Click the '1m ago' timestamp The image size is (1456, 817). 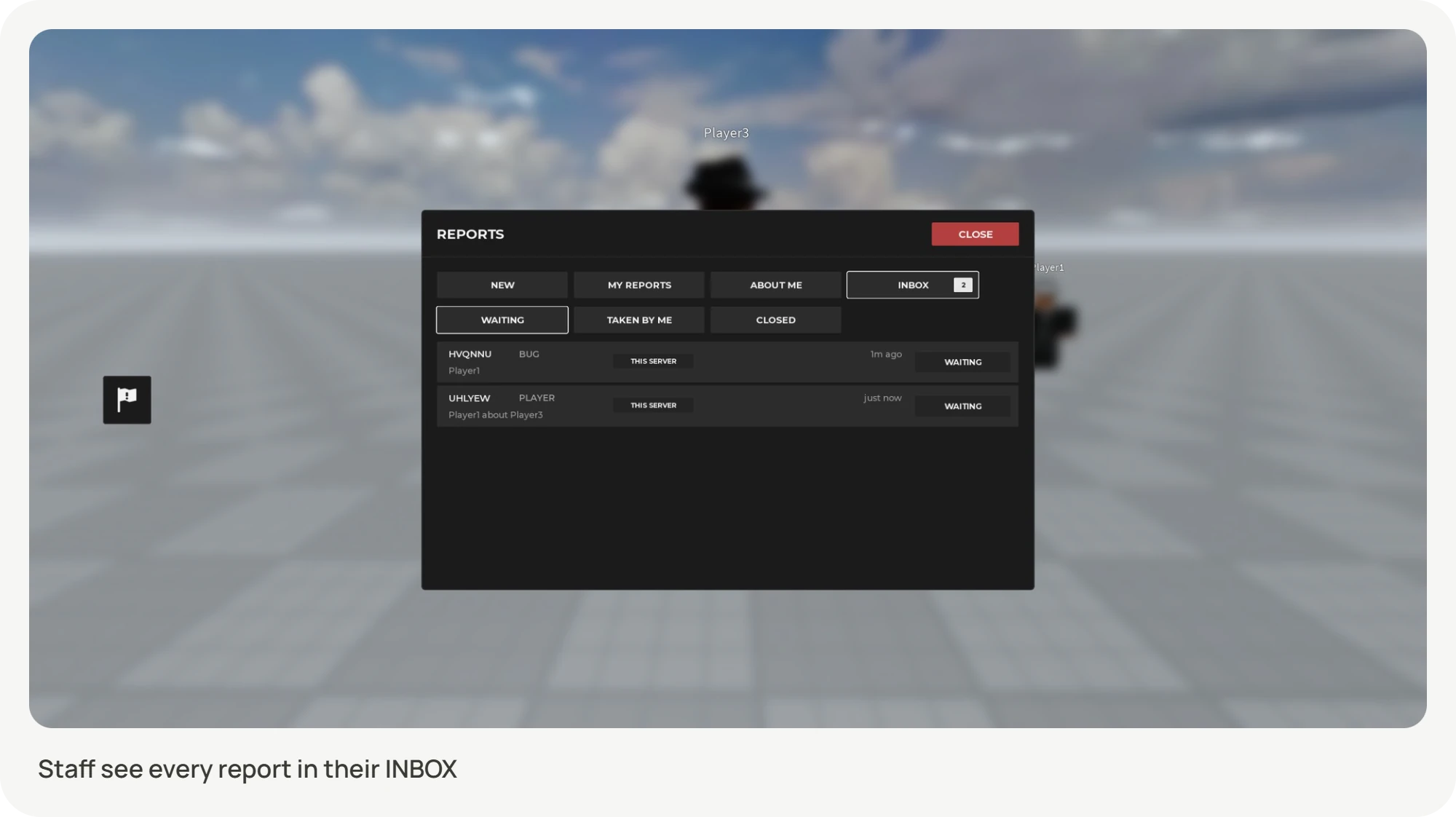pos(886,354)
